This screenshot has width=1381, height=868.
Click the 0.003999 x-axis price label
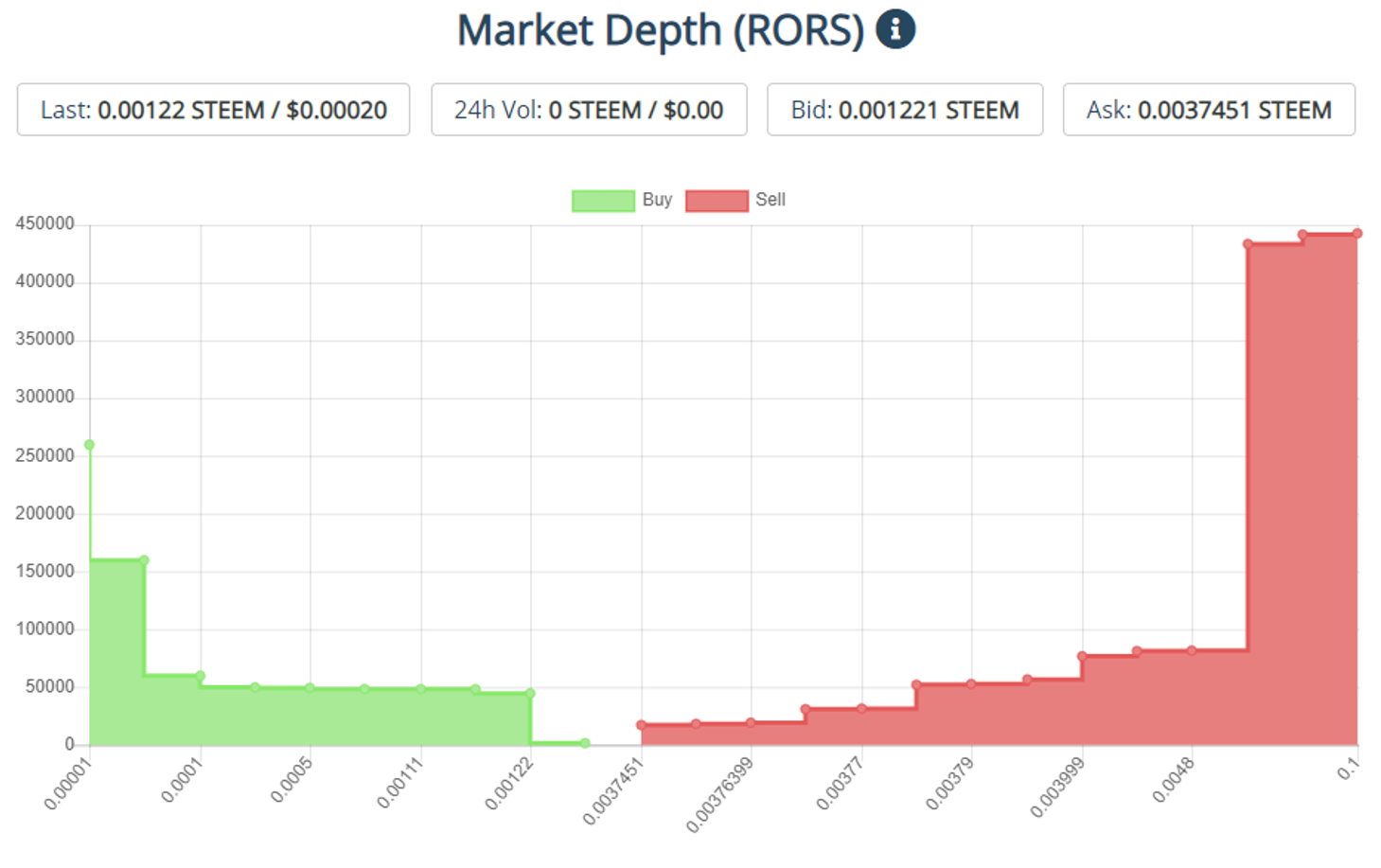pyautogui.click(x=1056, y=786)
